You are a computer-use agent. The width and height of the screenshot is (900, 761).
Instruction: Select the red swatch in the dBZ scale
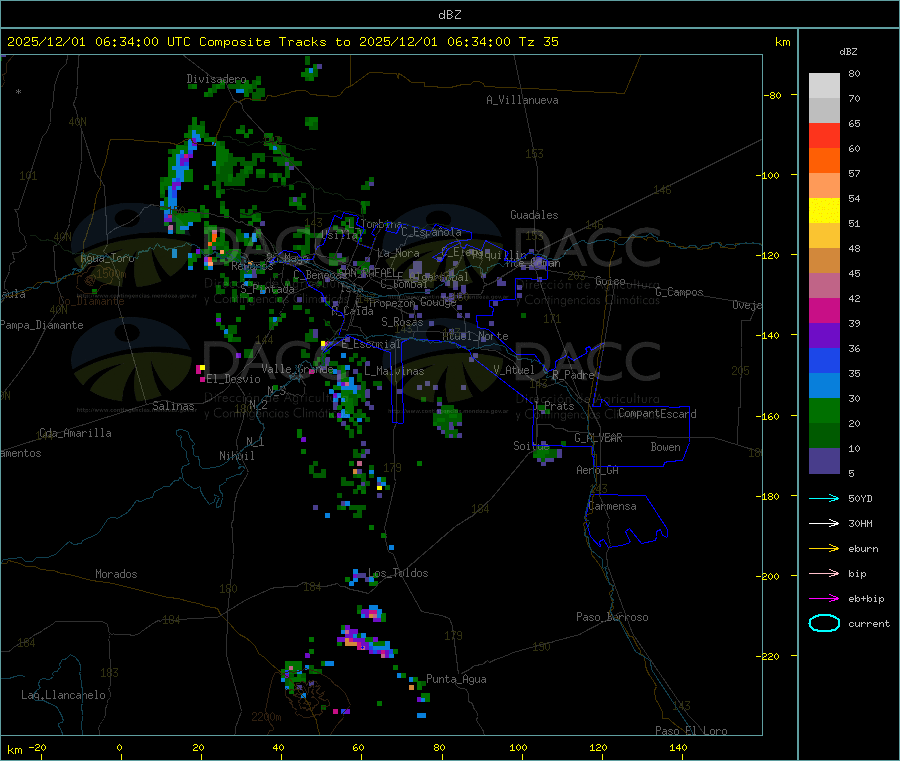(x=824, y=135)
